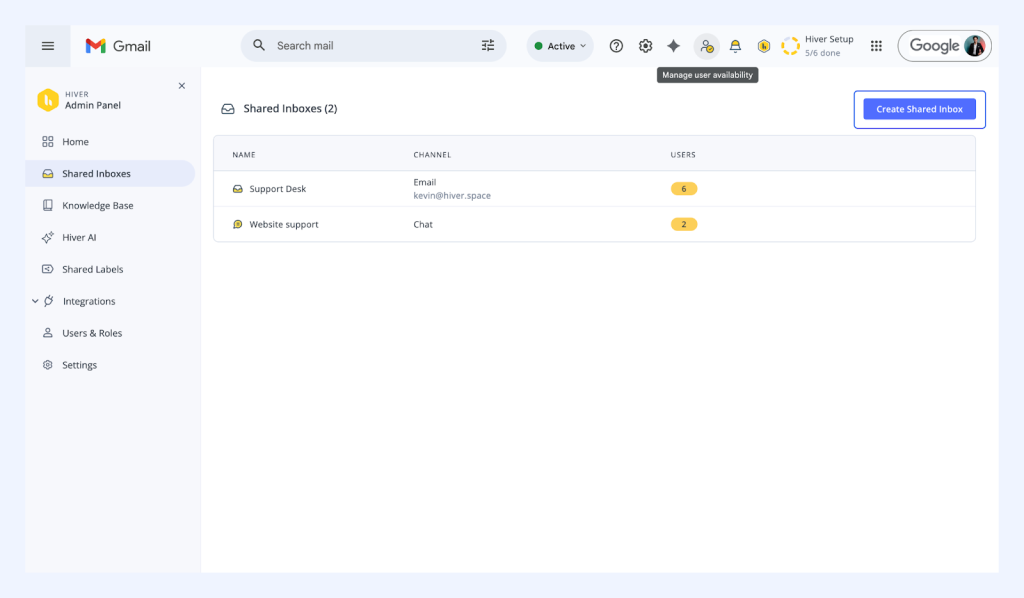Viewport: 1024px width, 598px height.
Task: Open the notifications bell icon
Action: point(735,46)
